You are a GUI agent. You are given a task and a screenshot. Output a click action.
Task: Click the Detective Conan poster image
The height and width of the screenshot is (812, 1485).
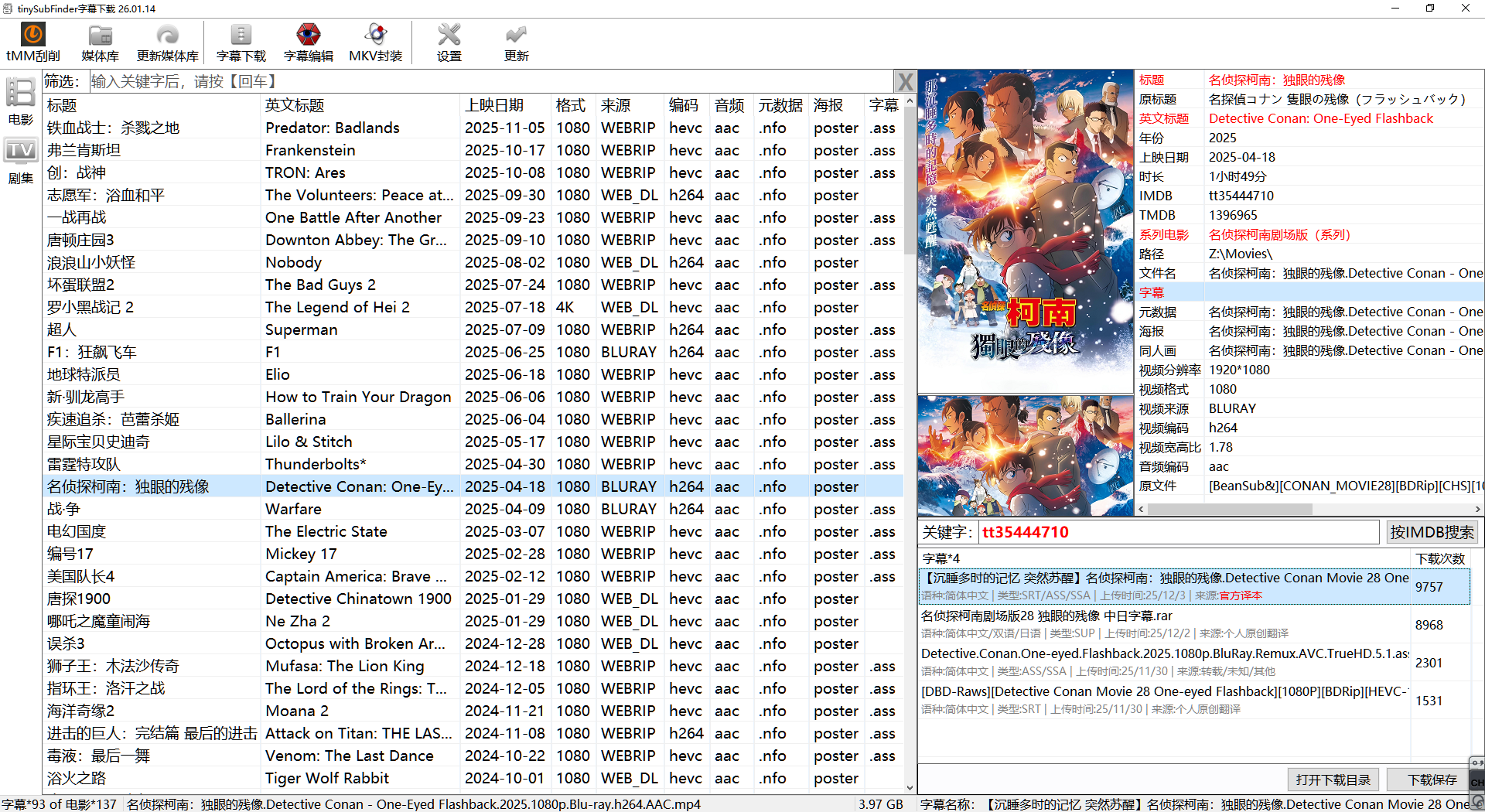tap(1026, 231)
